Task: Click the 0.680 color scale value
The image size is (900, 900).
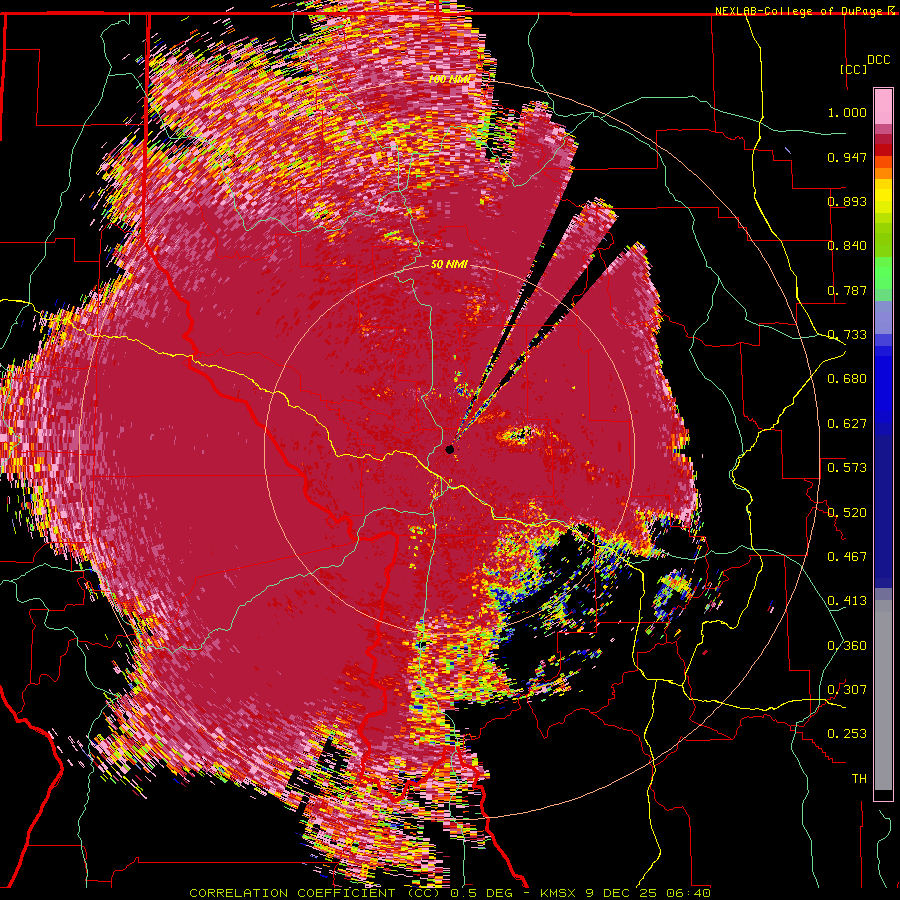Action: [x=847, y=379]
